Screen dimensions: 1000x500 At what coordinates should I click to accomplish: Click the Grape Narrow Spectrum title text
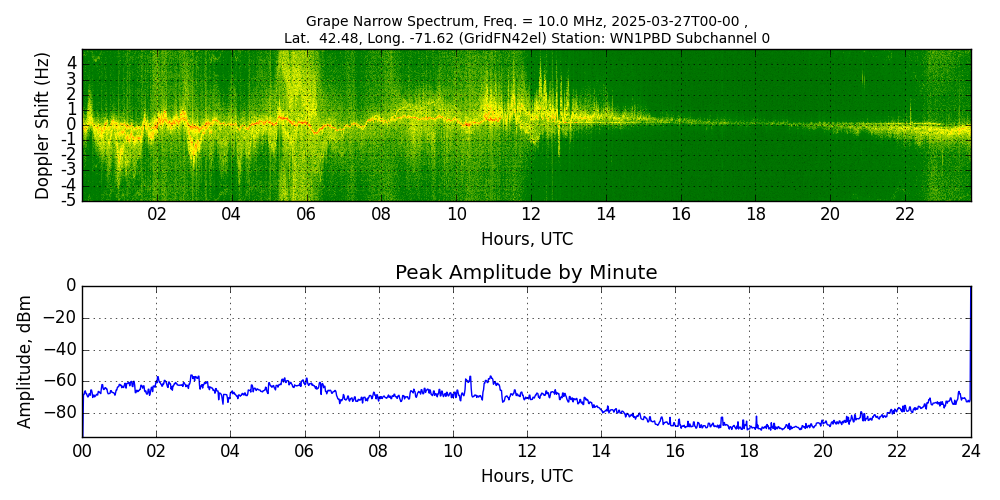pos(526,21)
